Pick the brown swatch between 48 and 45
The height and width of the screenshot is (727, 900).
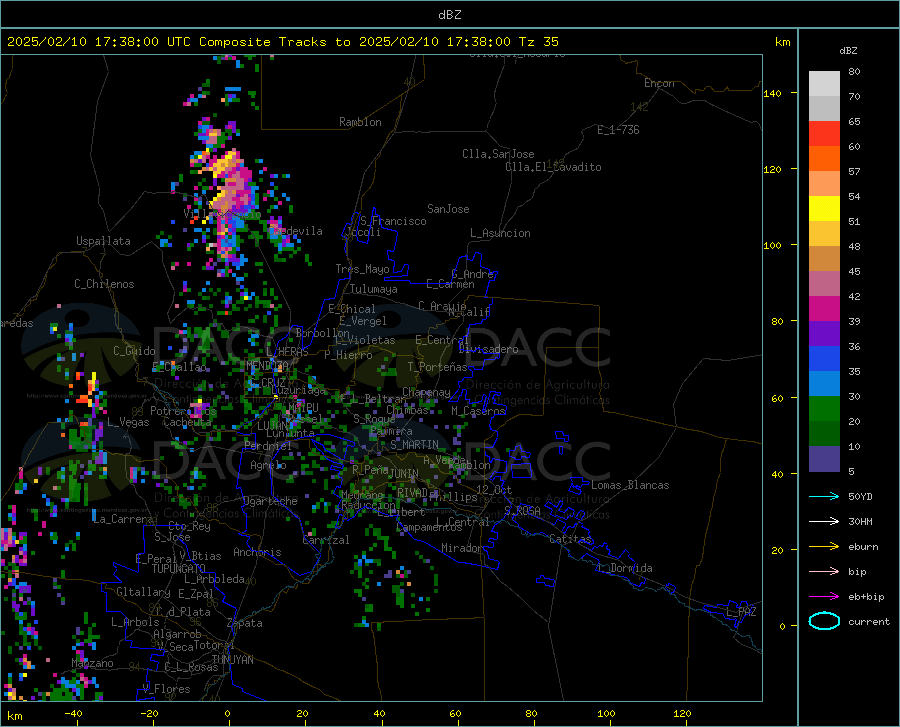click(x=824, y=259)
